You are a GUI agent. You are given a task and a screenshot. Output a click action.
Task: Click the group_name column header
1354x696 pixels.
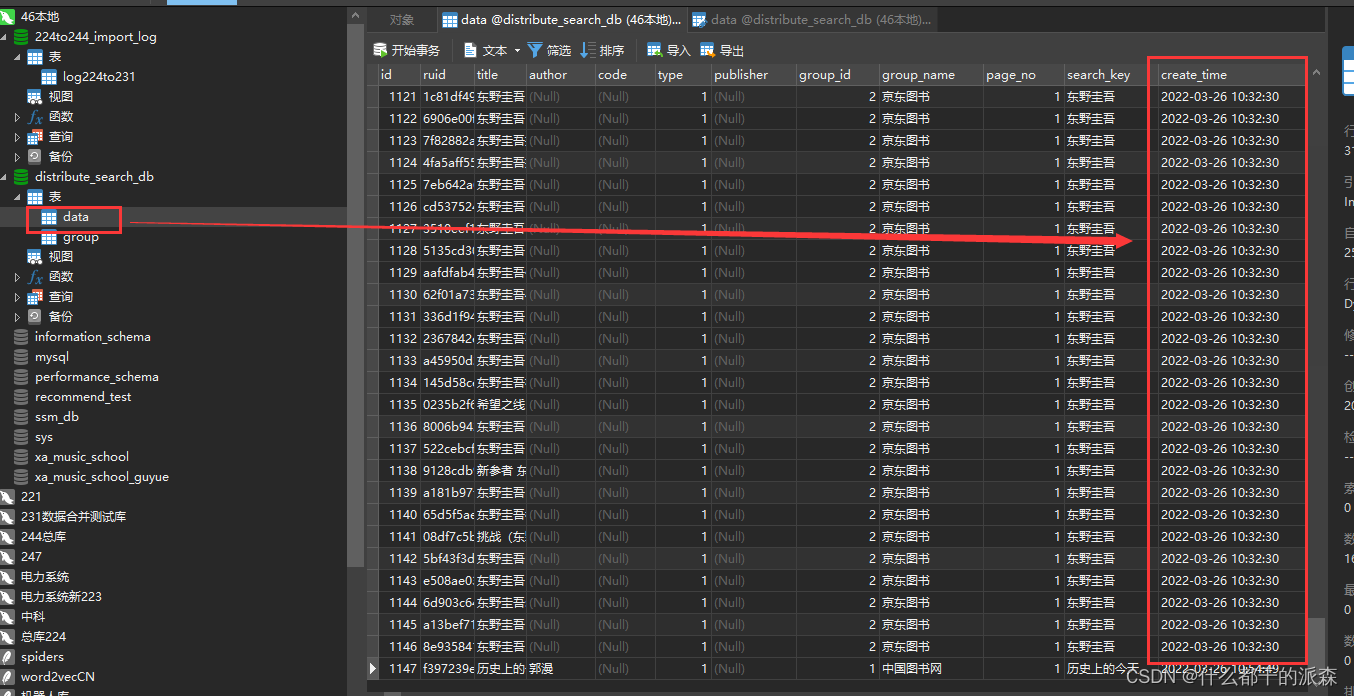click(x=930, y=74)
